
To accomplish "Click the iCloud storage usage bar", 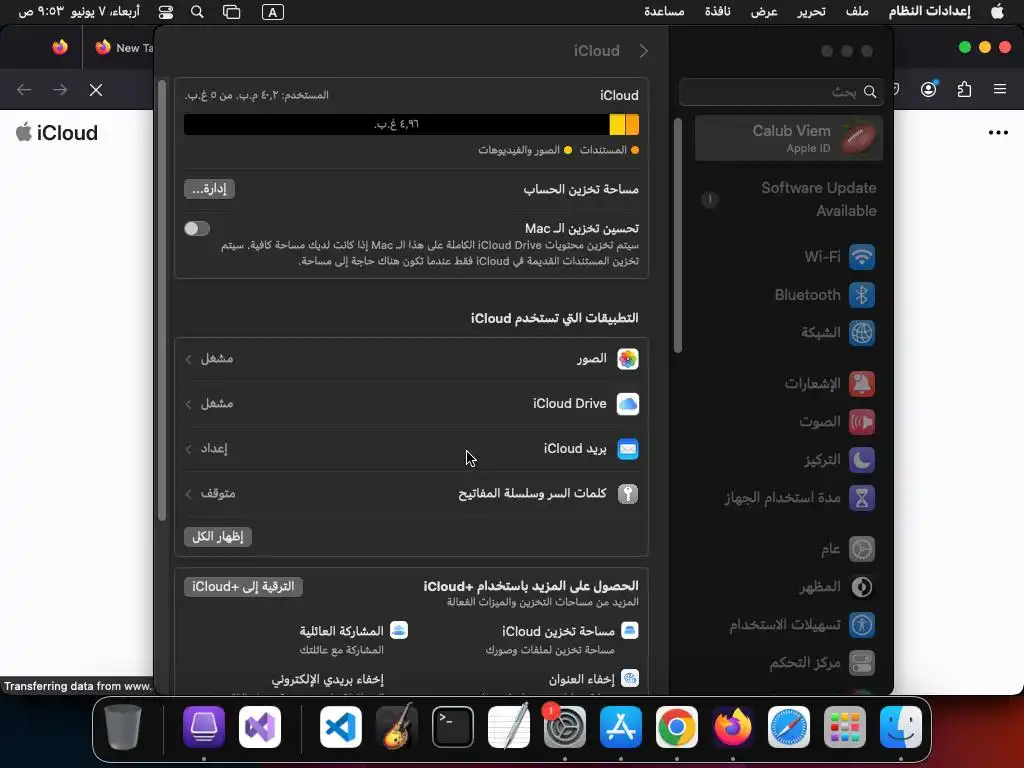I will (411, 124).
